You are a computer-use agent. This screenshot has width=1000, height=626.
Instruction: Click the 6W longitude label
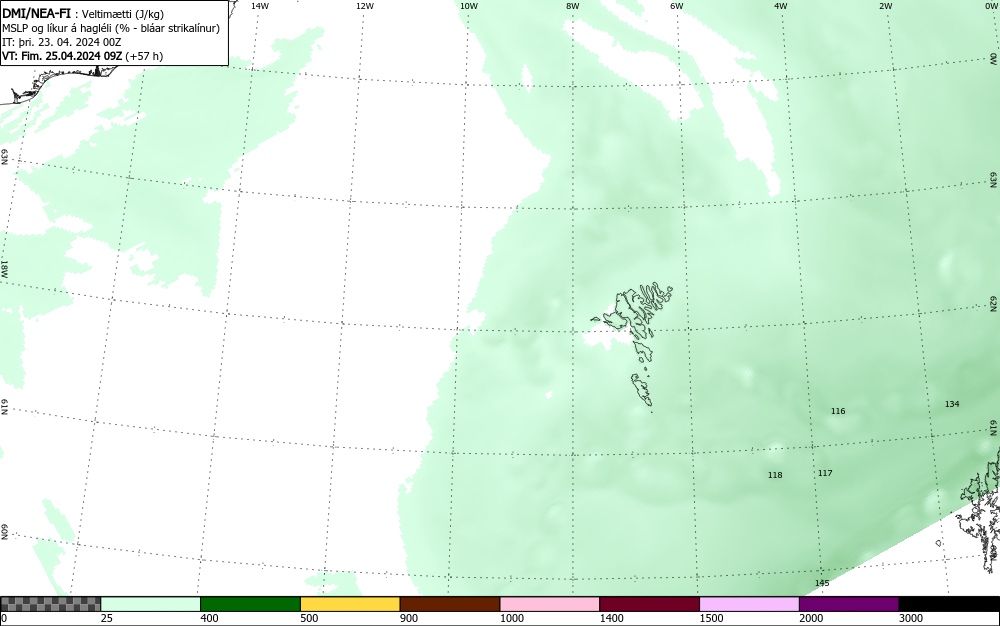[677, 6]
